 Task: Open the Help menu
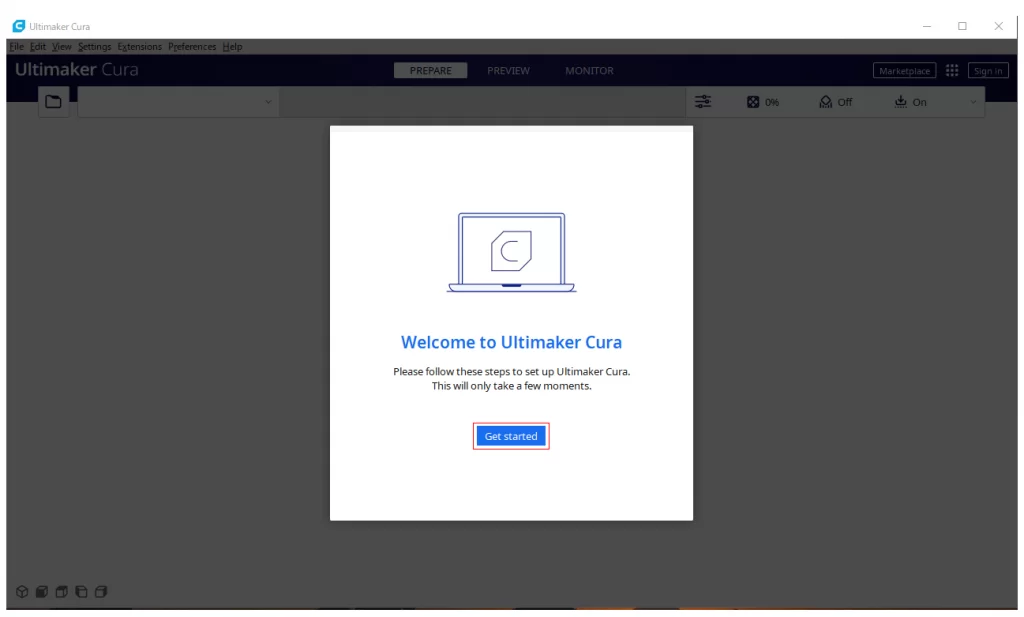tap(232, 47)
